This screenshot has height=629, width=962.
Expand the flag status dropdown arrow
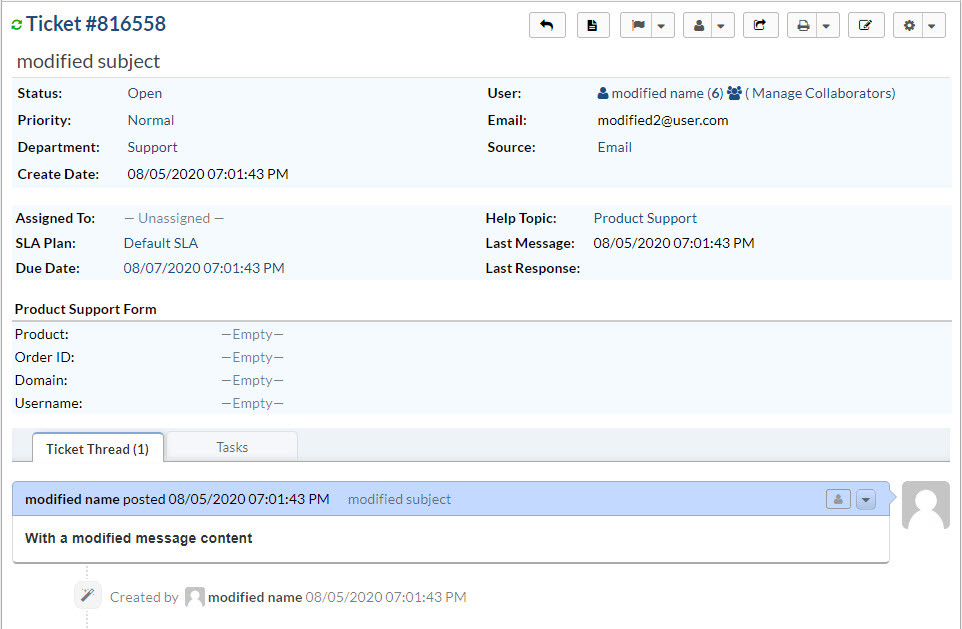point(662,25)
